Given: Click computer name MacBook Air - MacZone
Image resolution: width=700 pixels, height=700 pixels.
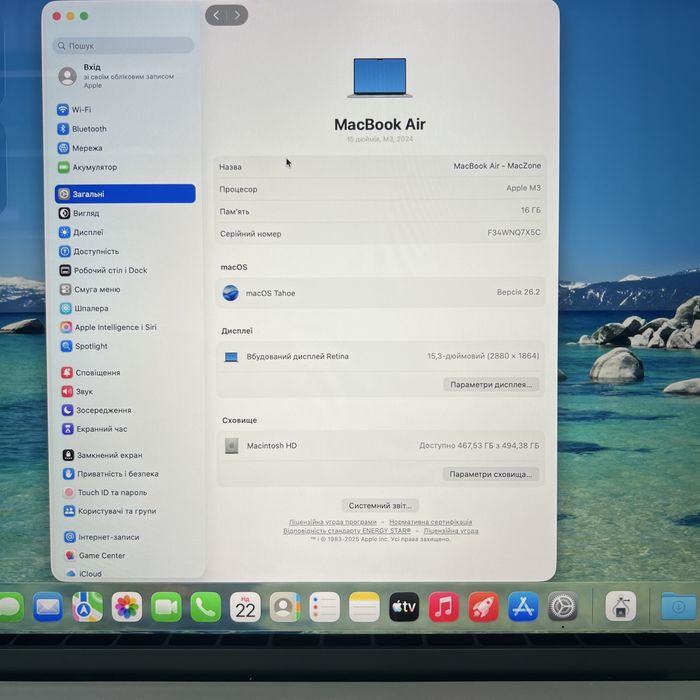Looking at the screenshot, I should click(497, 166).
